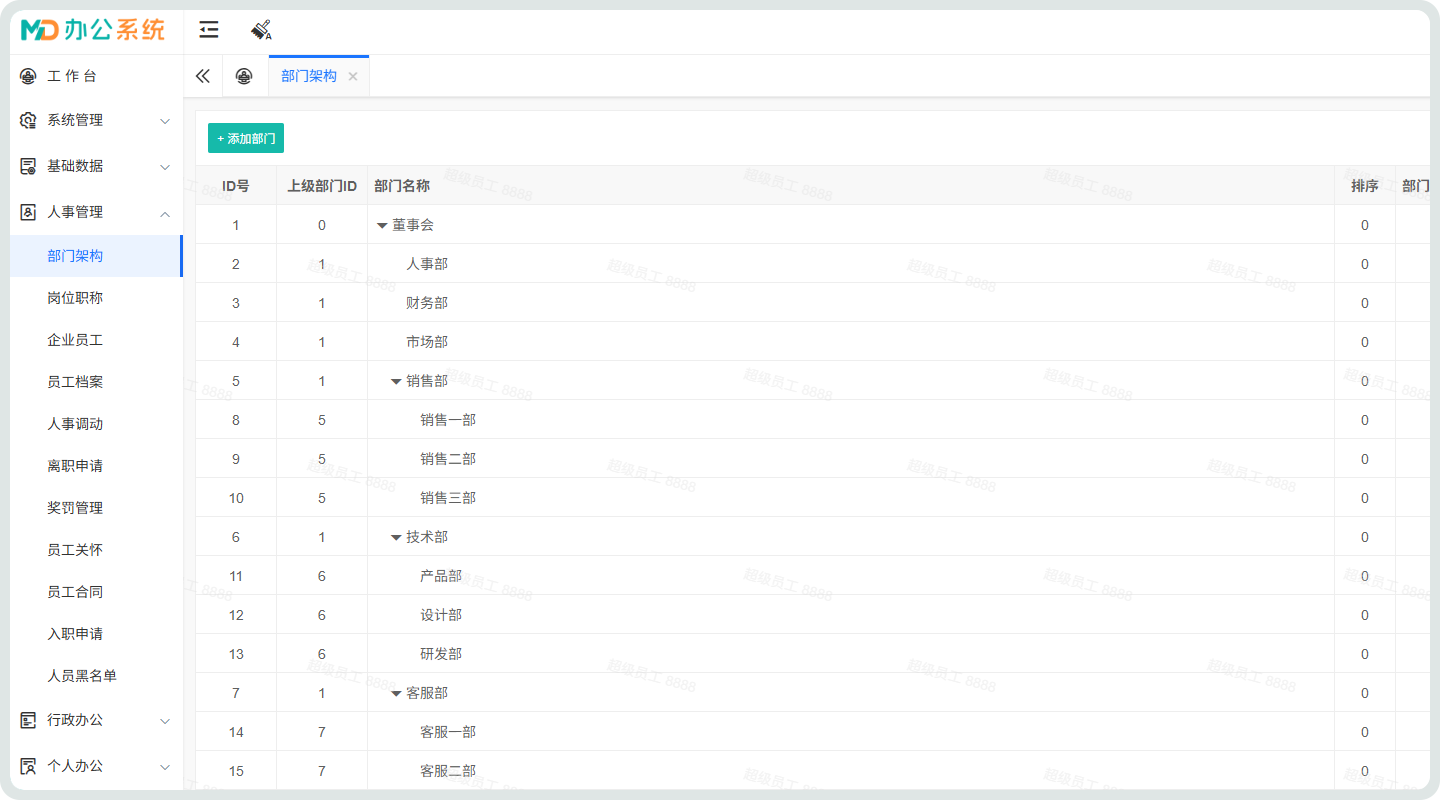Image resolution: width=1440 pixels, height=800 pixels.
Task: Close the 部门架构 tab
Action: [353, 77]
